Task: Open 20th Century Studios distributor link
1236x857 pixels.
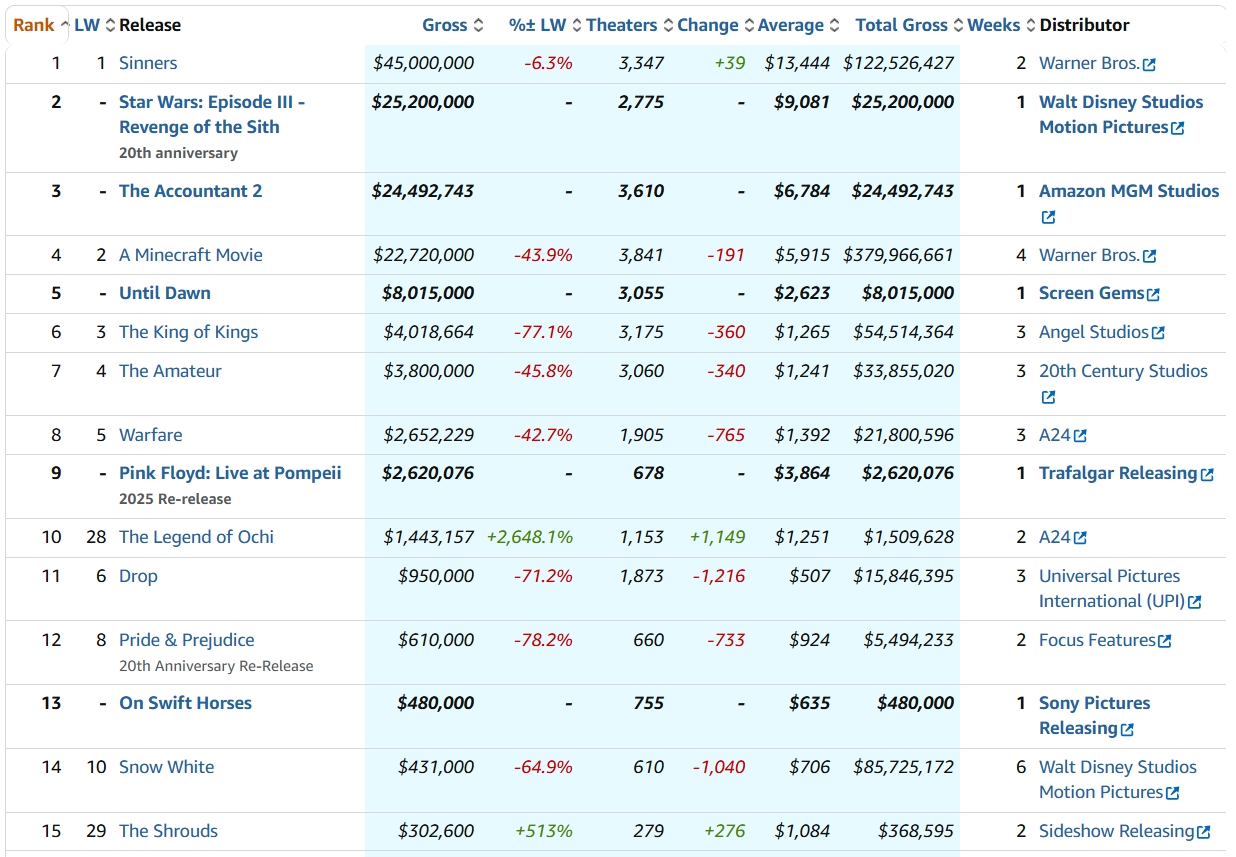Action: pos(1123,371)
